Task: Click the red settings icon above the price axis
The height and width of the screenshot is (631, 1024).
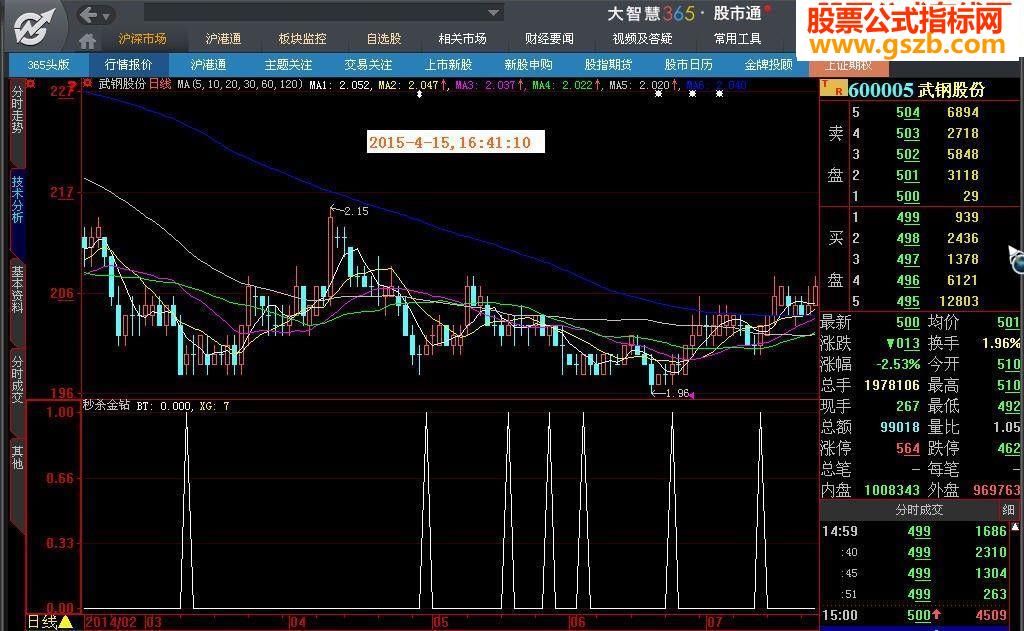Action: pyautogui.click(x=31, y=84)
